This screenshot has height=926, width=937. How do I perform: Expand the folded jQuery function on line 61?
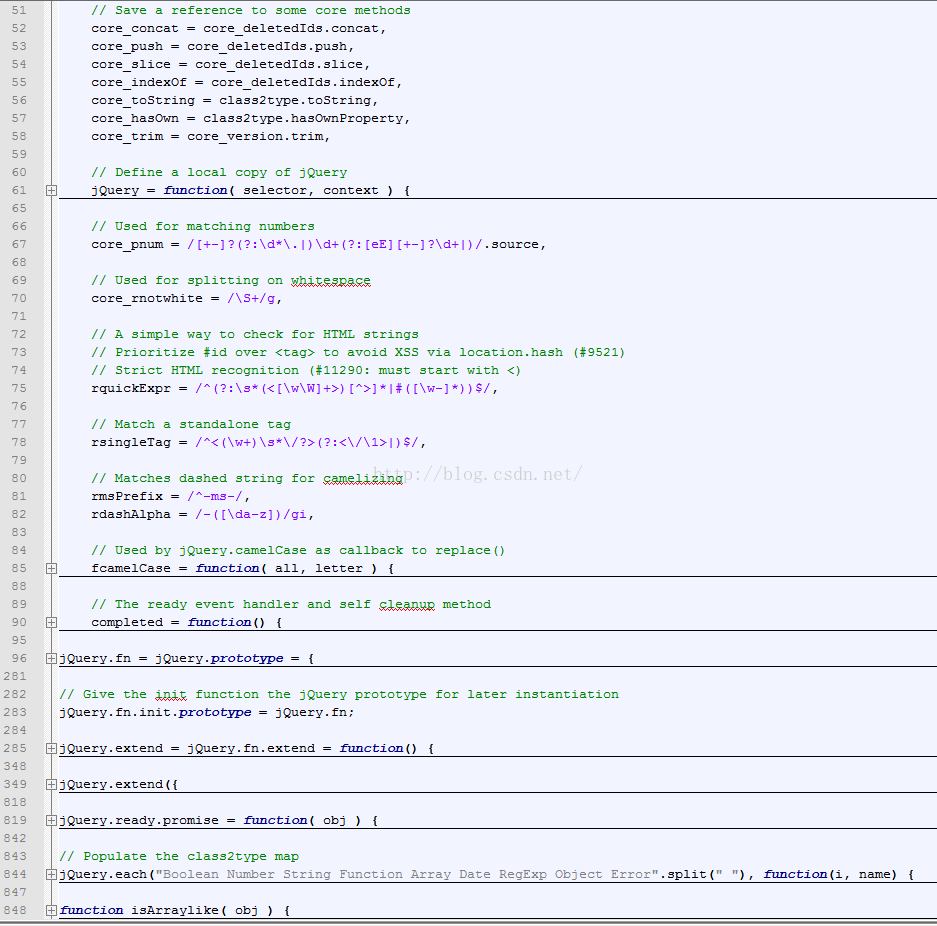pyautogui.click(x=51, y=191)
